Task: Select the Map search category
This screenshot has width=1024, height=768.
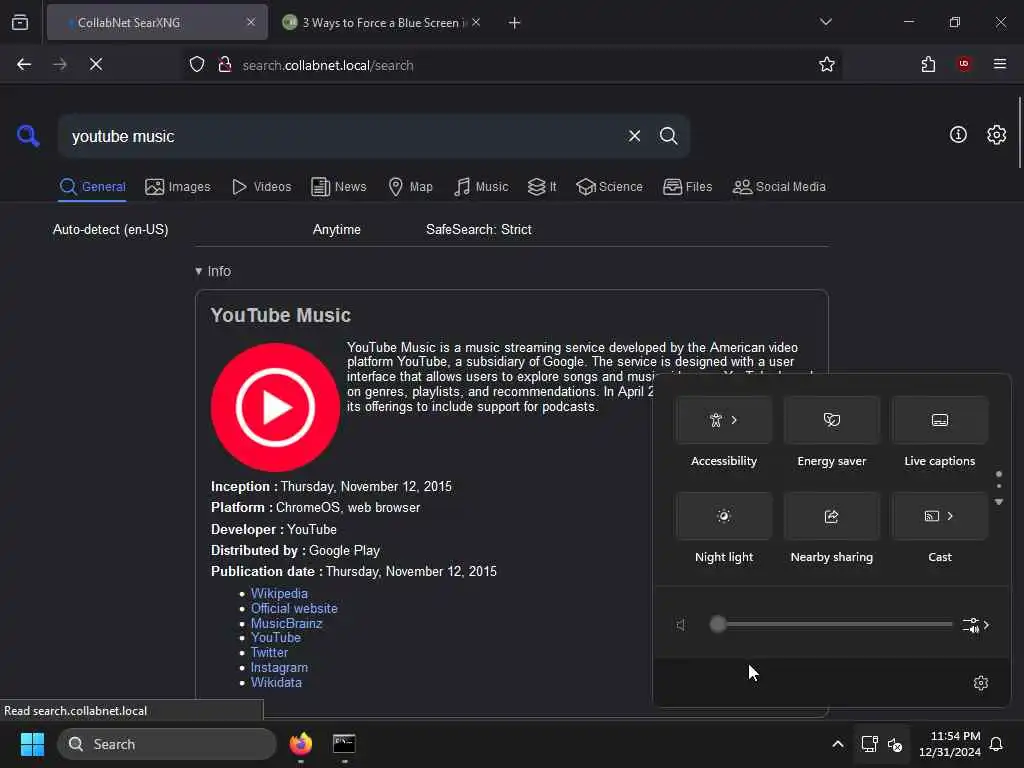Action: 410,187
